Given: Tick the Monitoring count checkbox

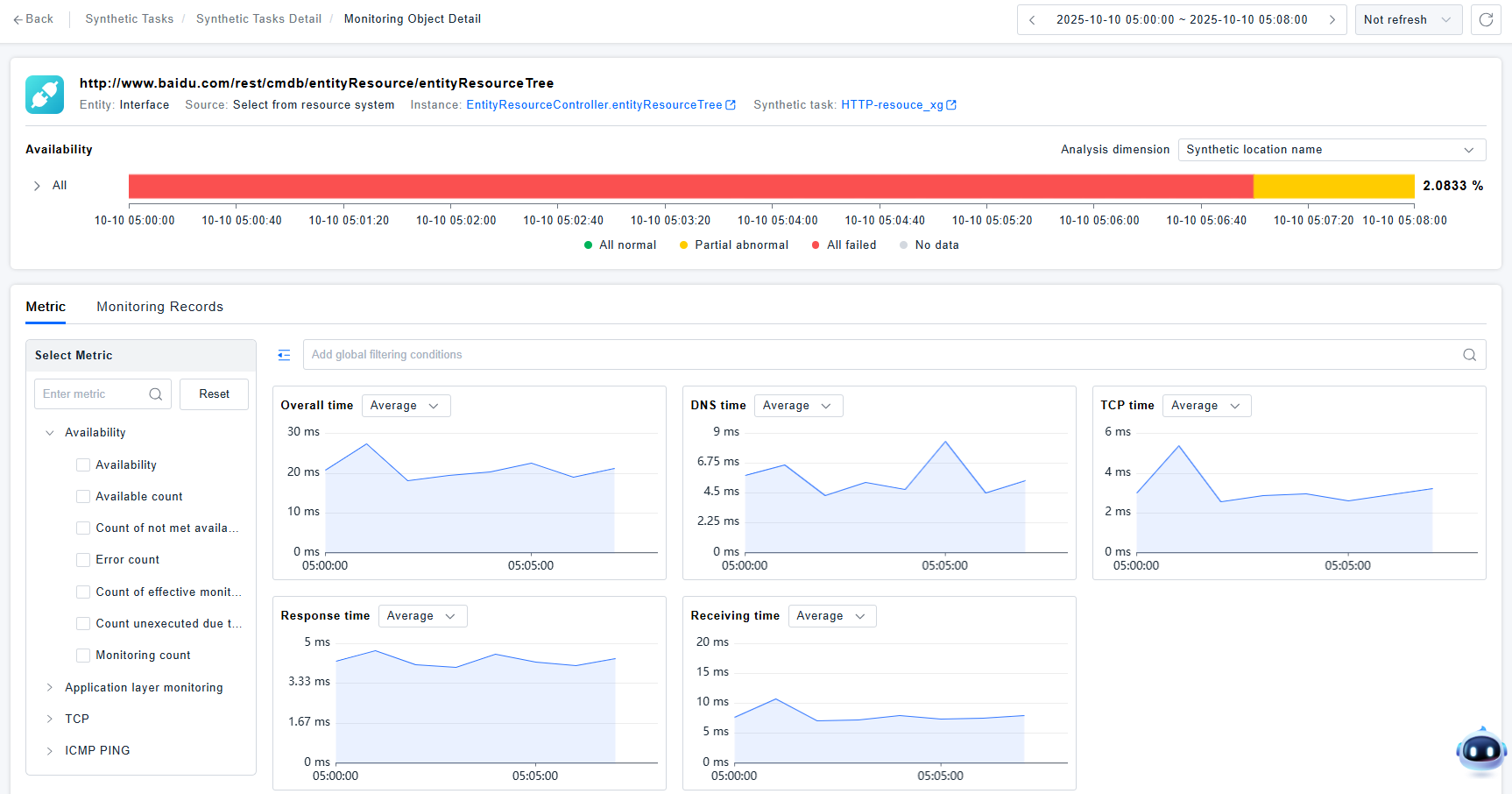Looking at the screenshot, I should [83, 656].
